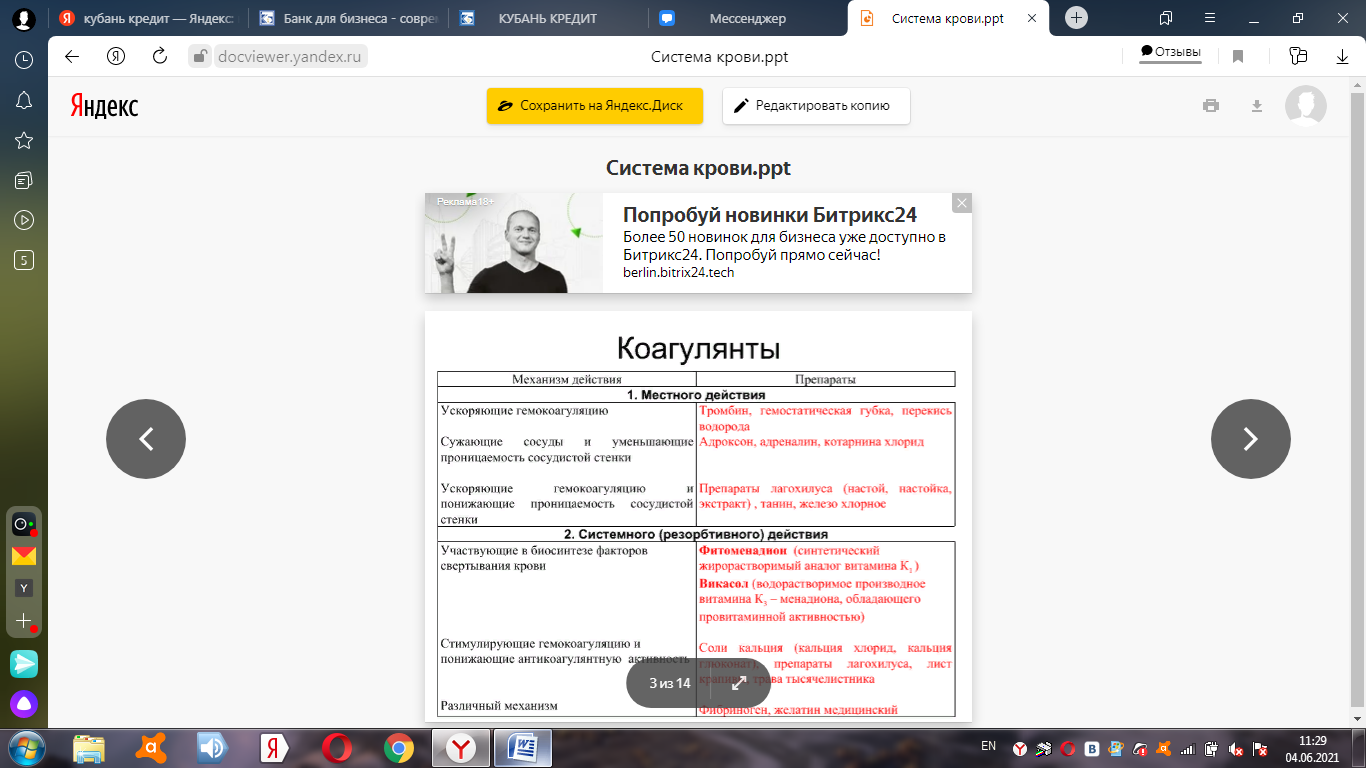The width and height of the screenshot is (1366, 768).
Task: Open a new browser tab
Action: point(1076,18)
